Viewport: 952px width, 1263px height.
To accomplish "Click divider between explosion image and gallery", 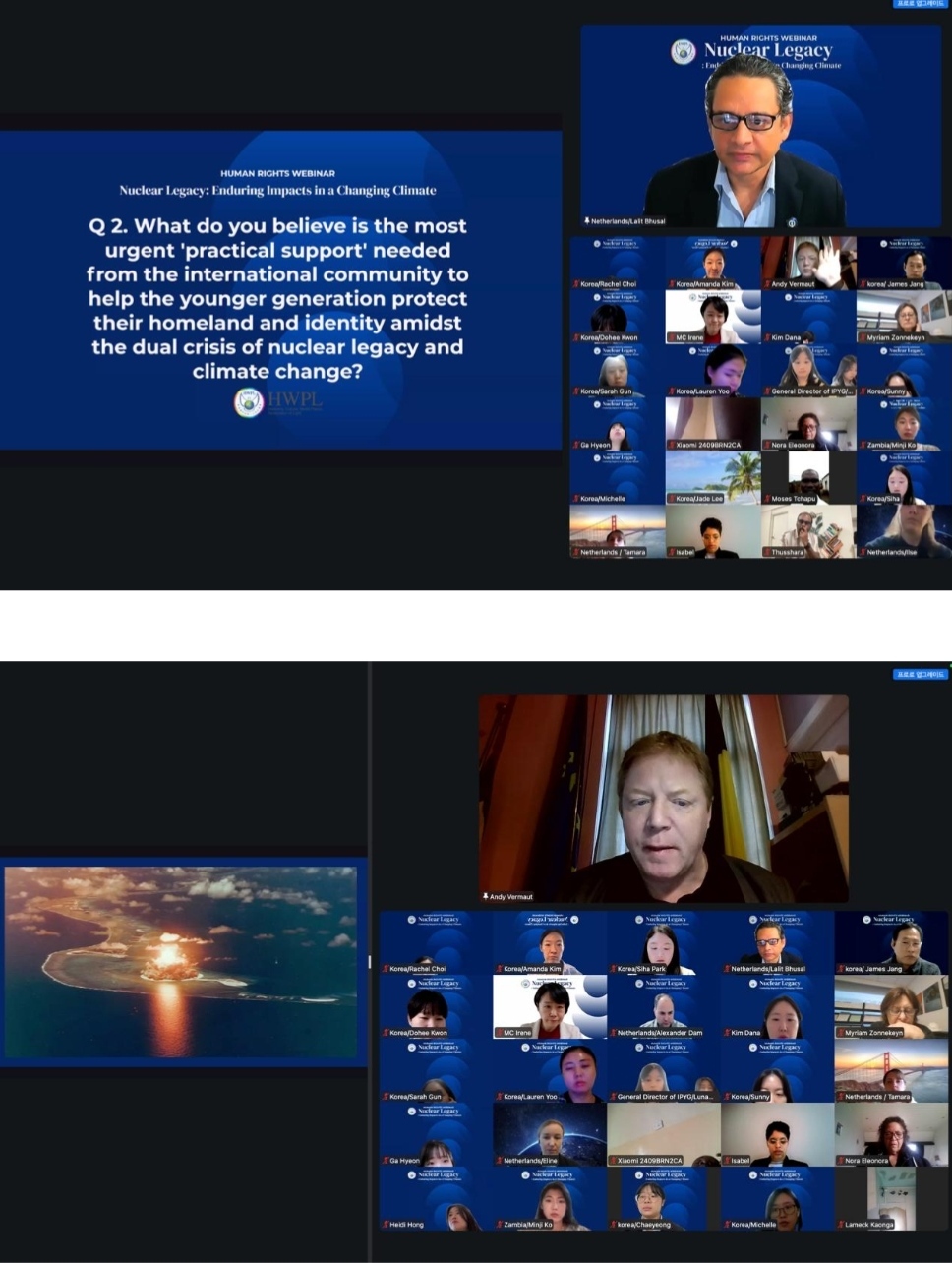I will coord(370,961).
